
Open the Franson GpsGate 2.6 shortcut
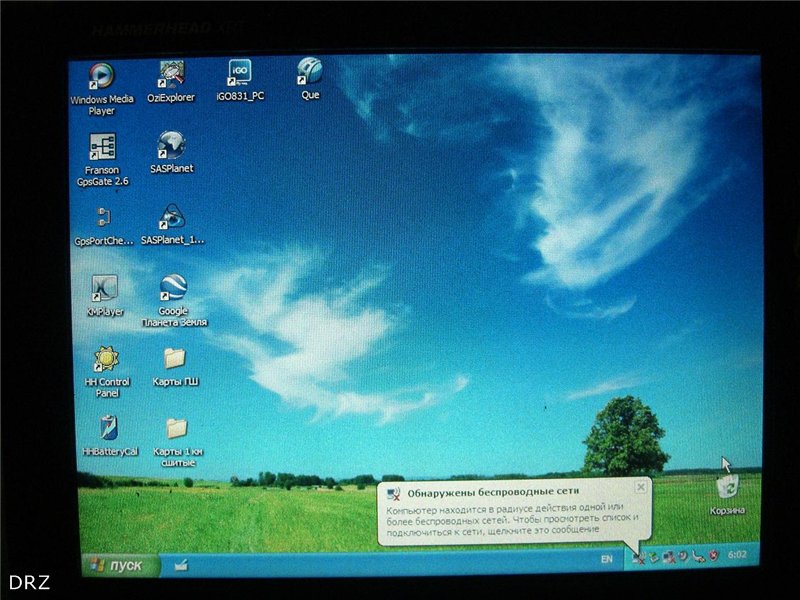tap(102, 160)
